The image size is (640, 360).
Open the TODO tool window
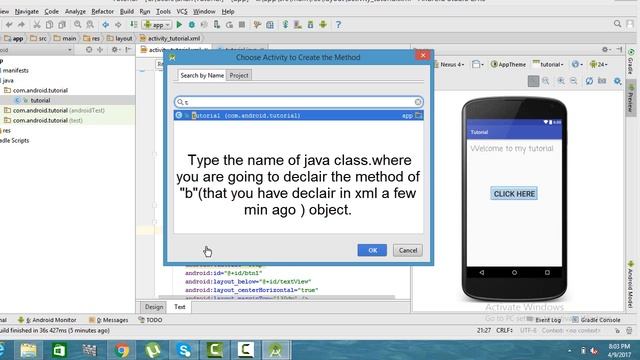pyautogui.click(x=150, y=320)
